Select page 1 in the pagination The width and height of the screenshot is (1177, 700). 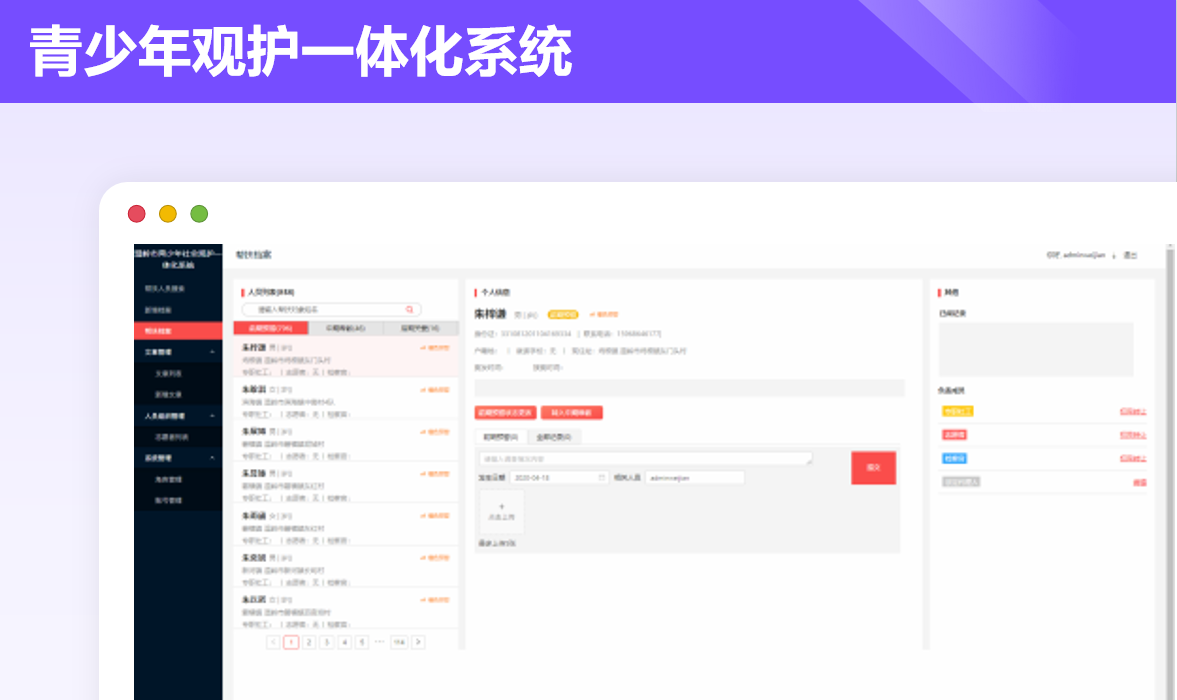(291, 642)
